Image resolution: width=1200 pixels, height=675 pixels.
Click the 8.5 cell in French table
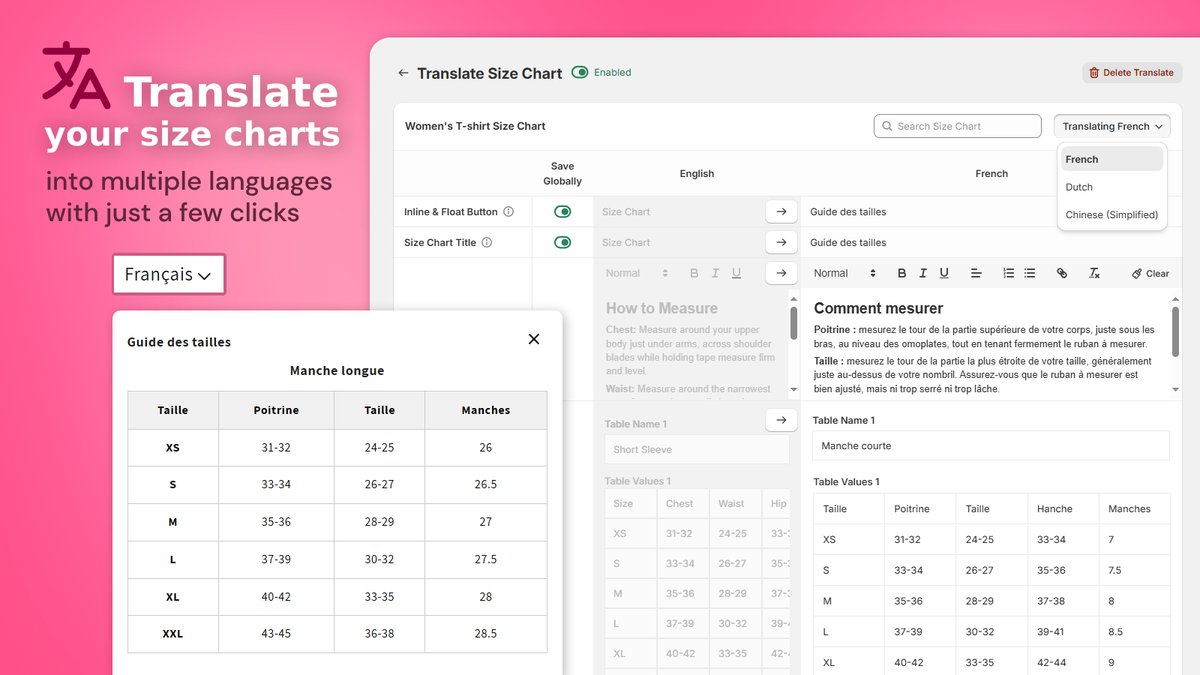pyautogui.click(x=1134, y=632)
